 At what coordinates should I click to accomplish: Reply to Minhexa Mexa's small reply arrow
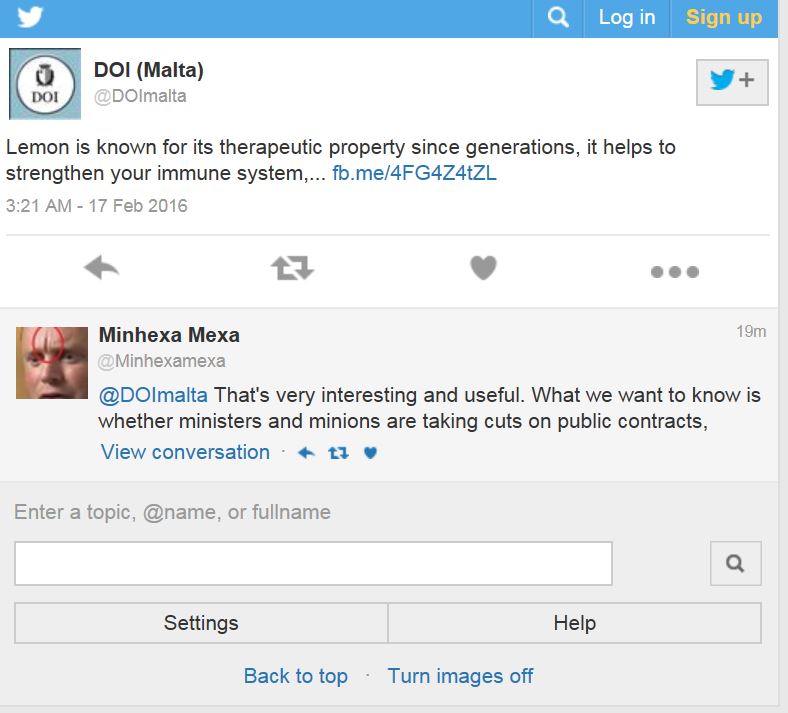[307, 453]
